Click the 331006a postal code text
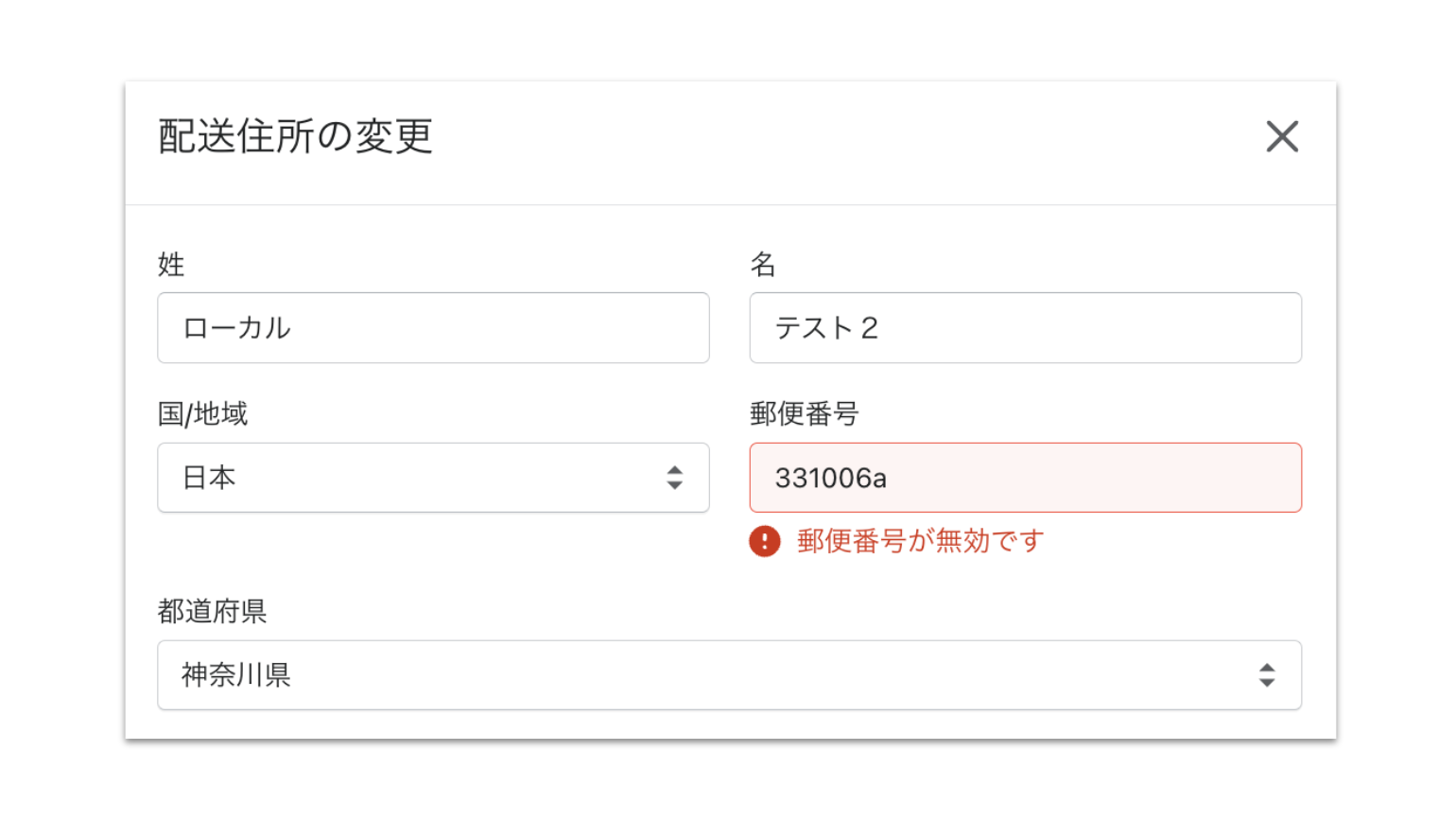The image size is (1456, 838). point(830,479)
